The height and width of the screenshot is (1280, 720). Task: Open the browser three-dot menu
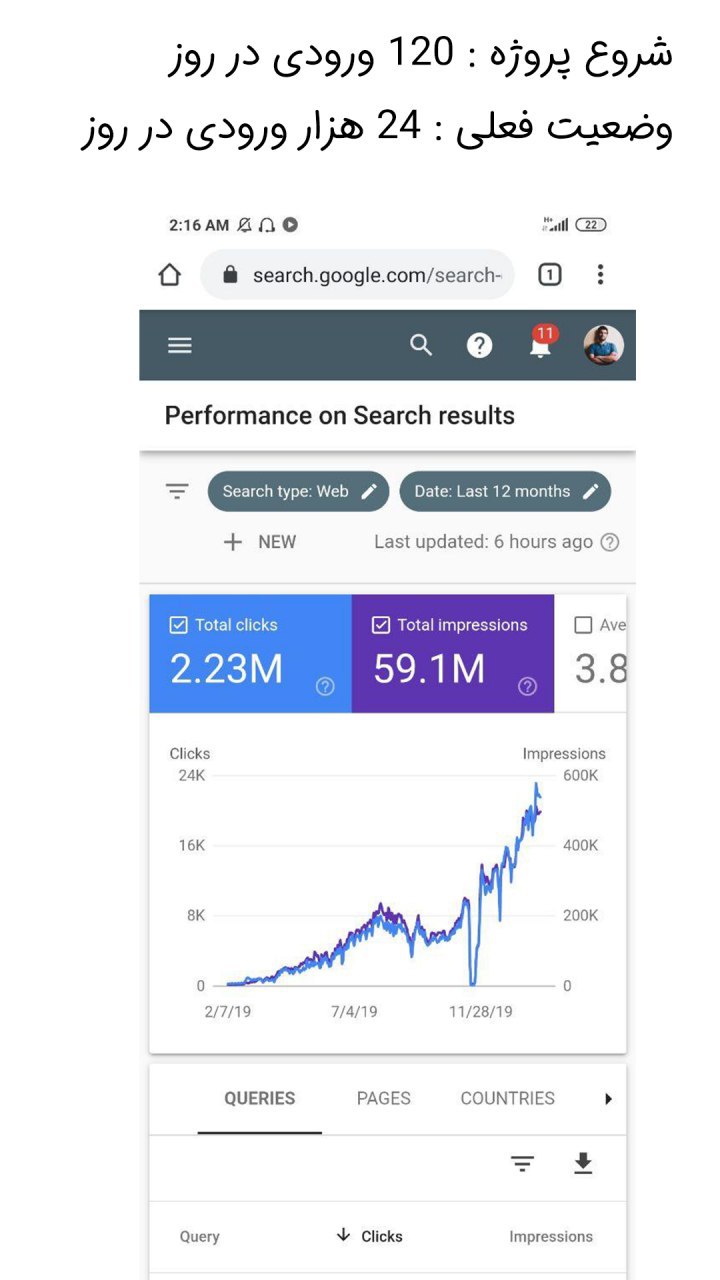click(600, 275)
